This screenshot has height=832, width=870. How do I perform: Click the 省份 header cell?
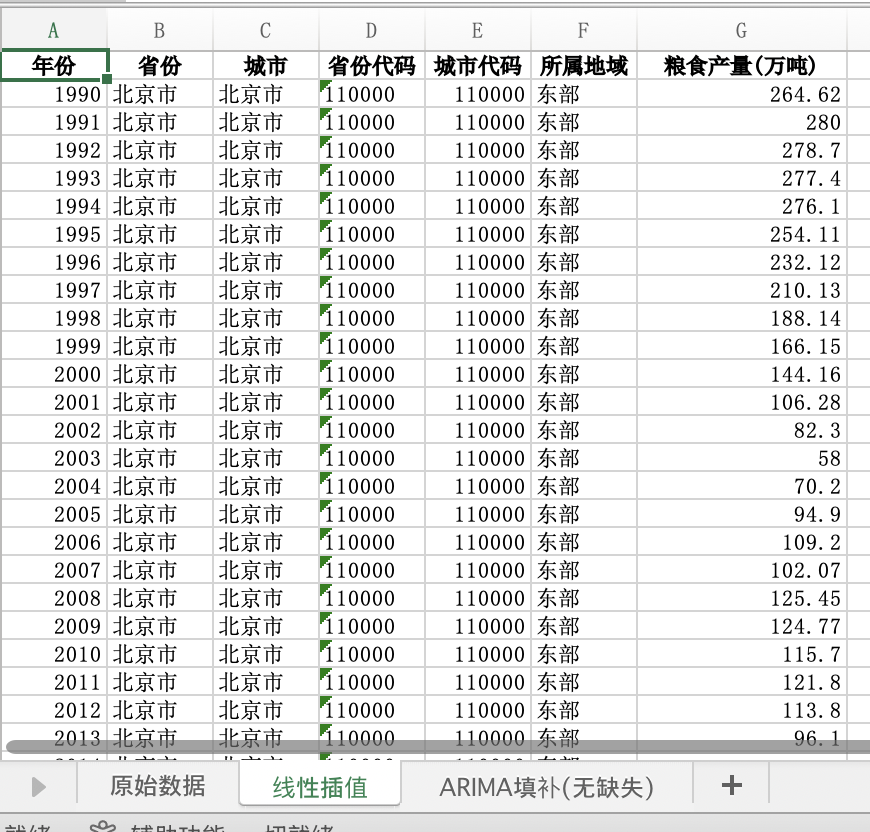tap(160, 65)
